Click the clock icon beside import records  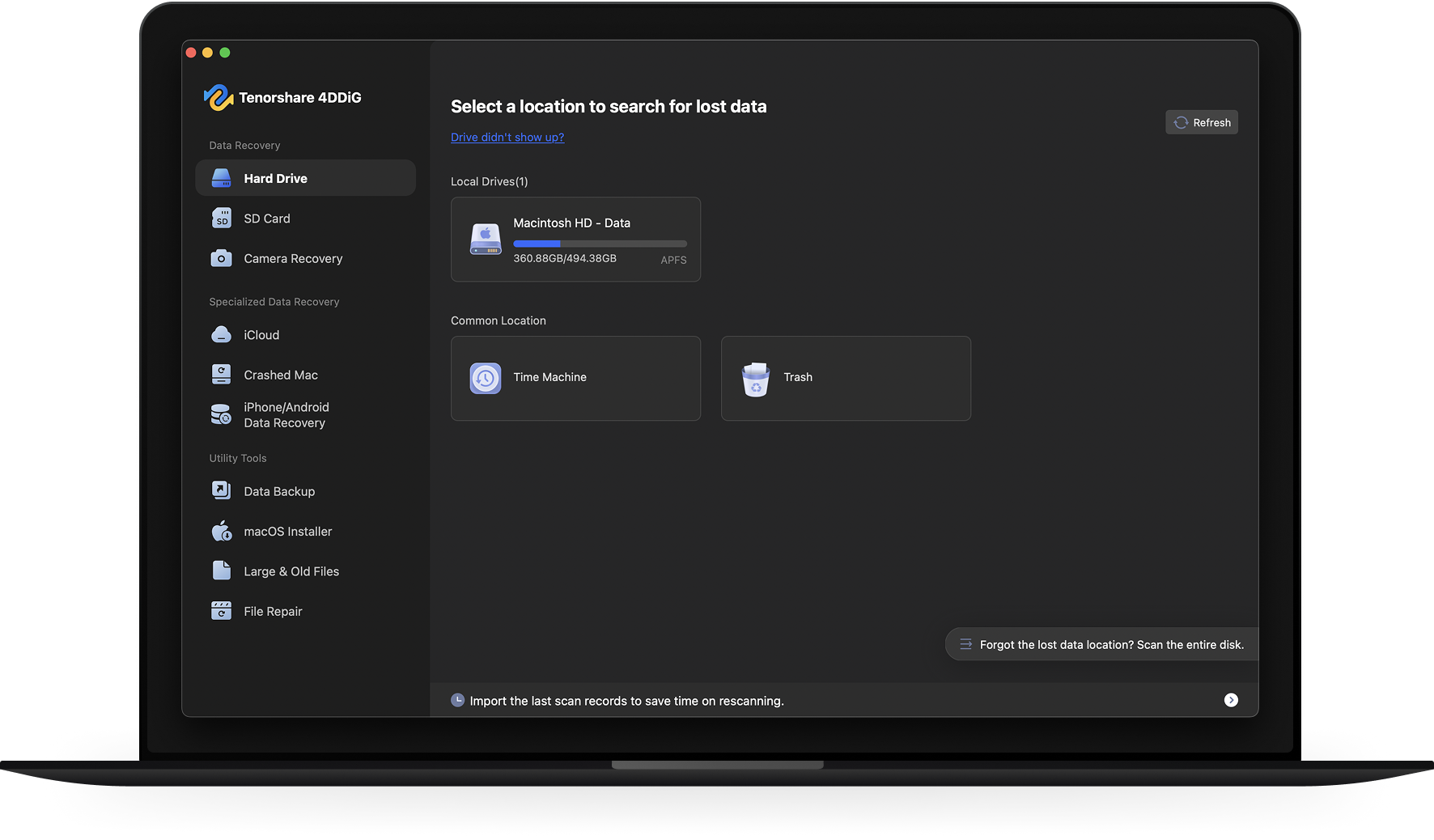[x=458, y=700]
